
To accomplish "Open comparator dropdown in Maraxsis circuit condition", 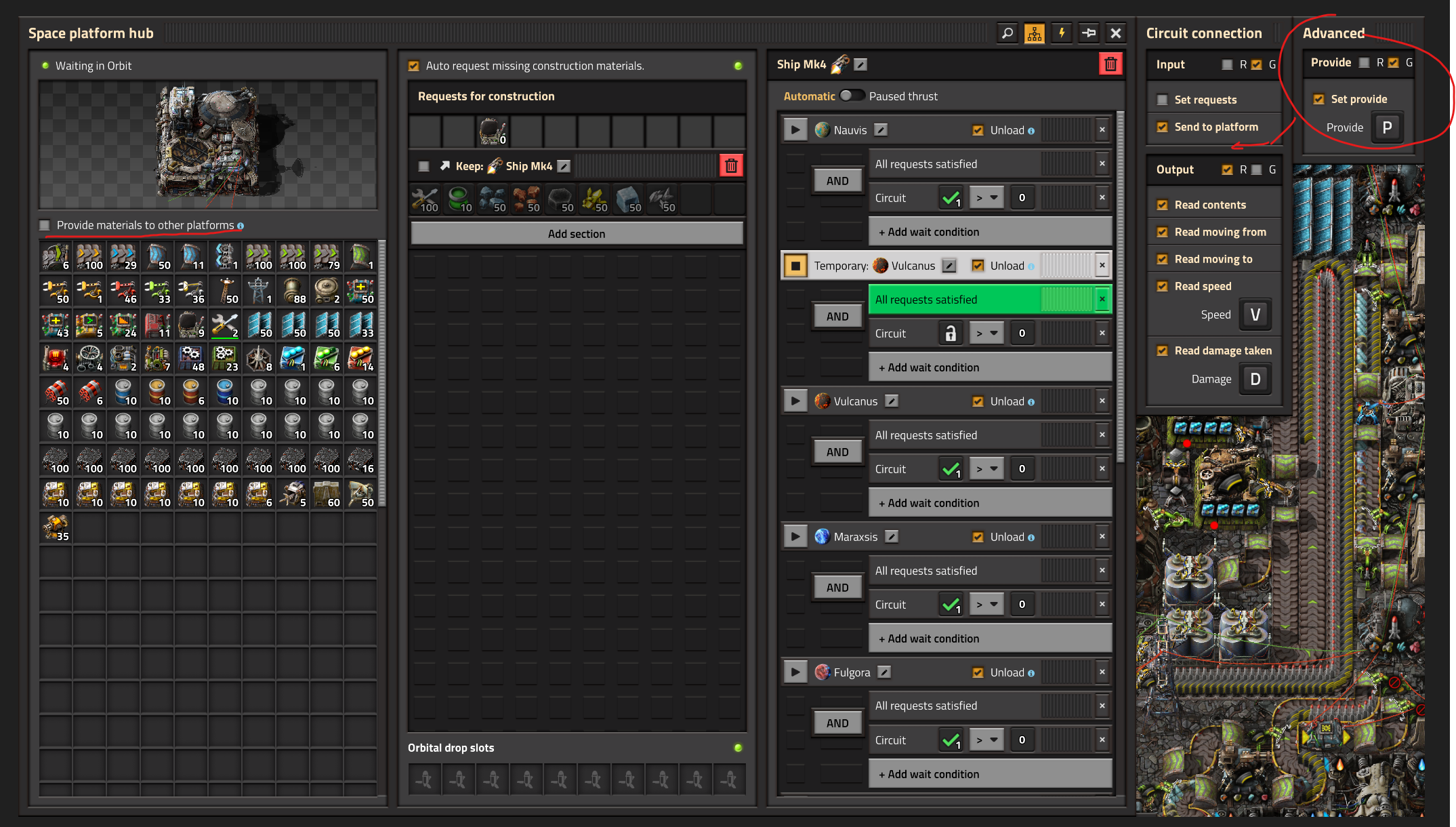I will (986, 605).
